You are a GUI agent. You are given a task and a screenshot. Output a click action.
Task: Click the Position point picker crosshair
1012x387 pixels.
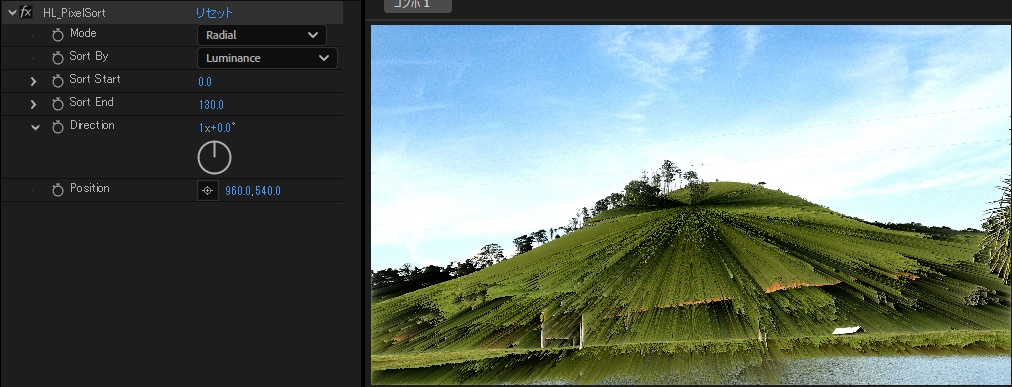[207, 190]
